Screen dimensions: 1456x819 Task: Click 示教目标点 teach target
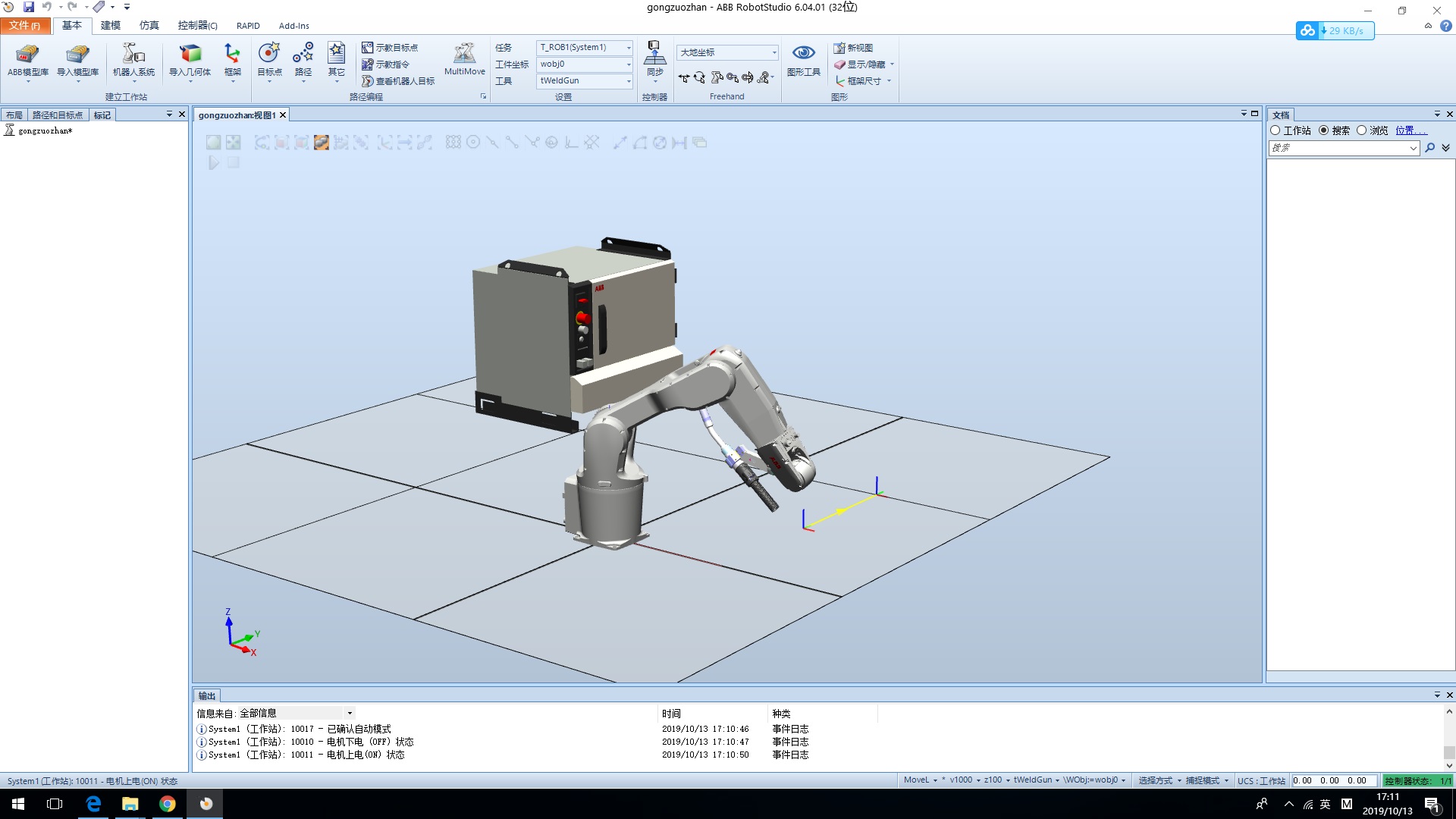390,48
